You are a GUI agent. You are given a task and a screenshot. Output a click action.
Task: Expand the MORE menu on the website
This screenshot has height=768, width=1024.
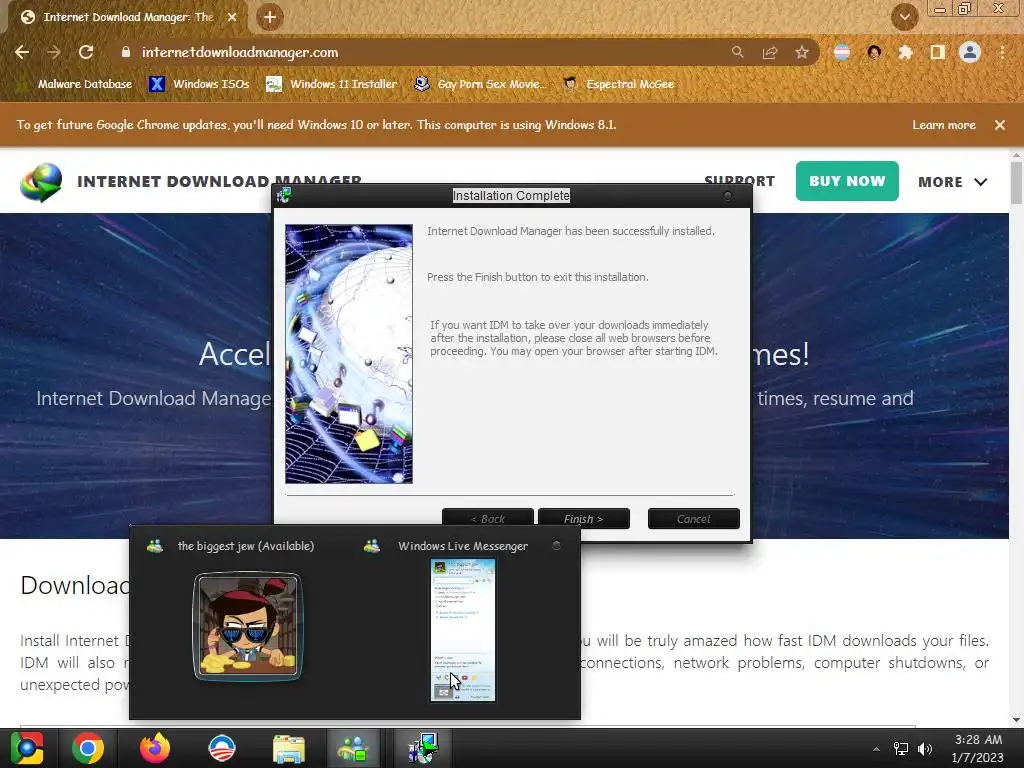[952, 182]
